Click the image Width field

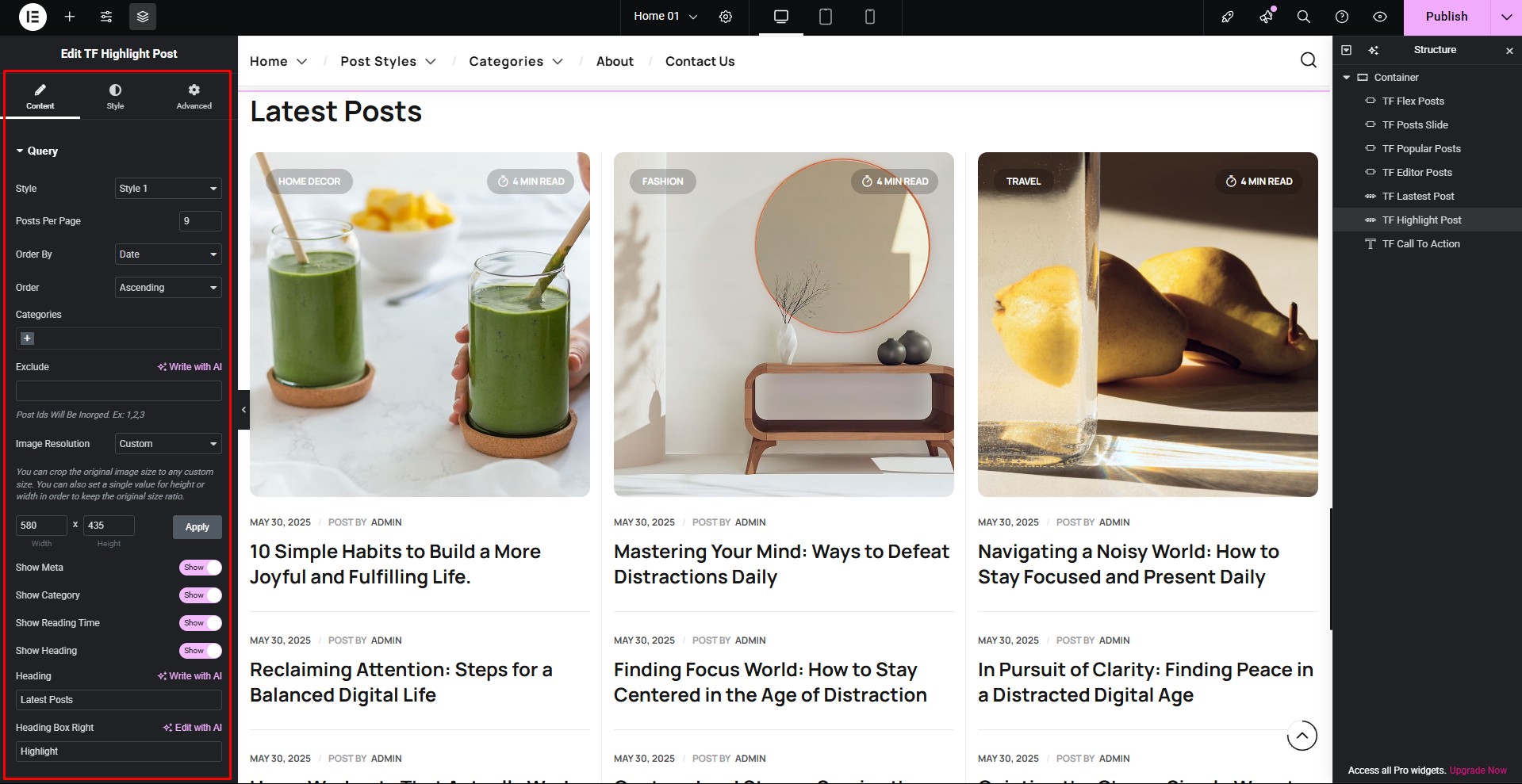click(41, 526)
